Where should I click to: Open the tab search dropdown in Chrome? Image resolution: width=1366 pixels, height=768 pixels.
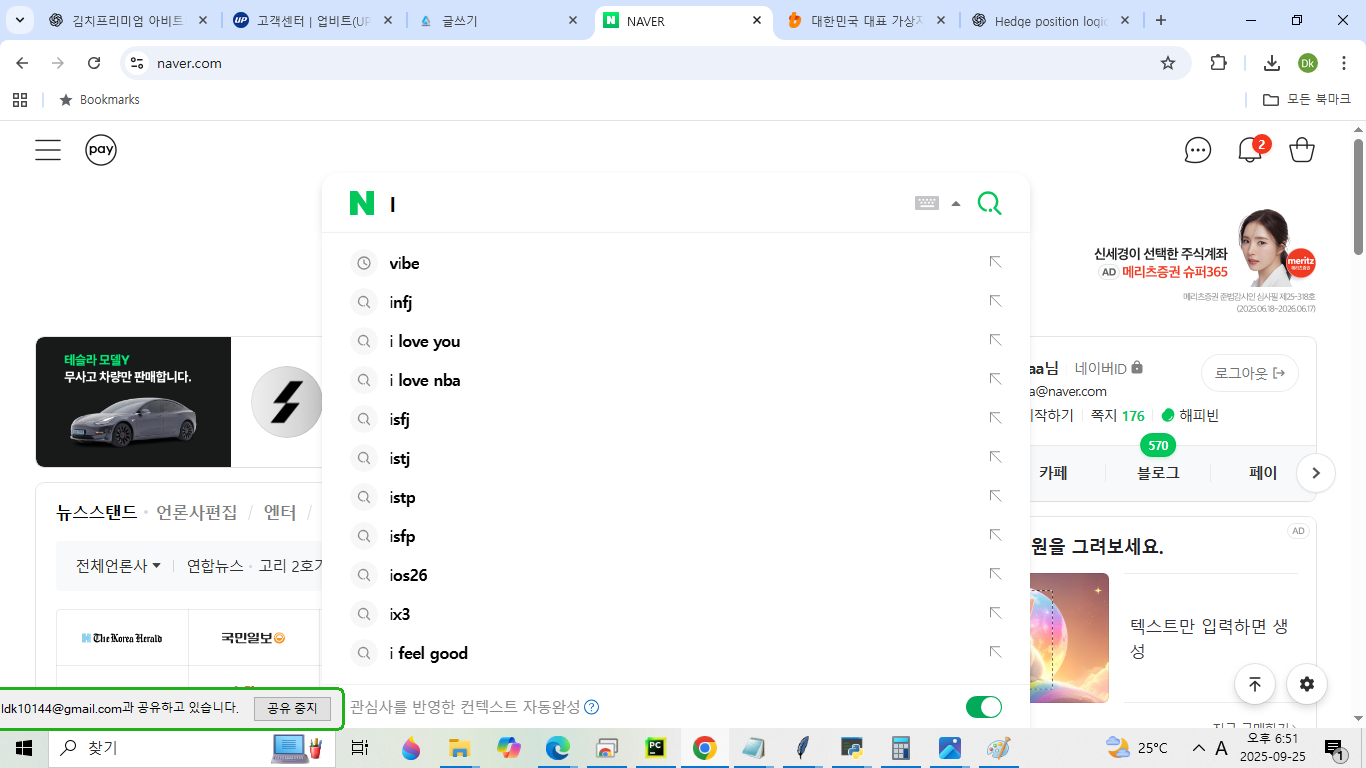click(20, 20)
